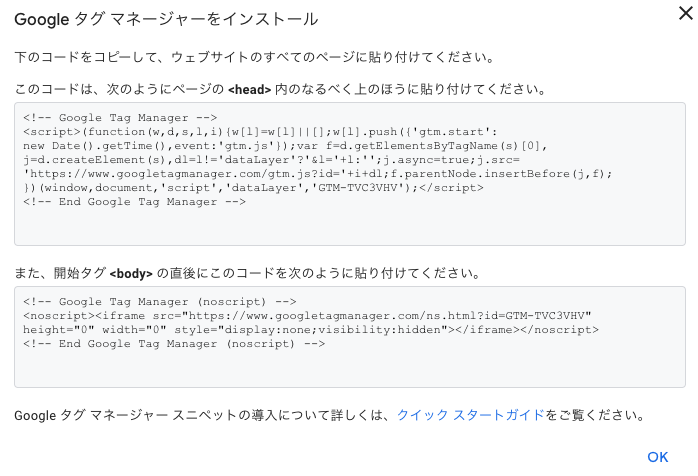The image size is (698, 476).
Task: Close the install dialog with the X icon
Action: coord(684,14)
